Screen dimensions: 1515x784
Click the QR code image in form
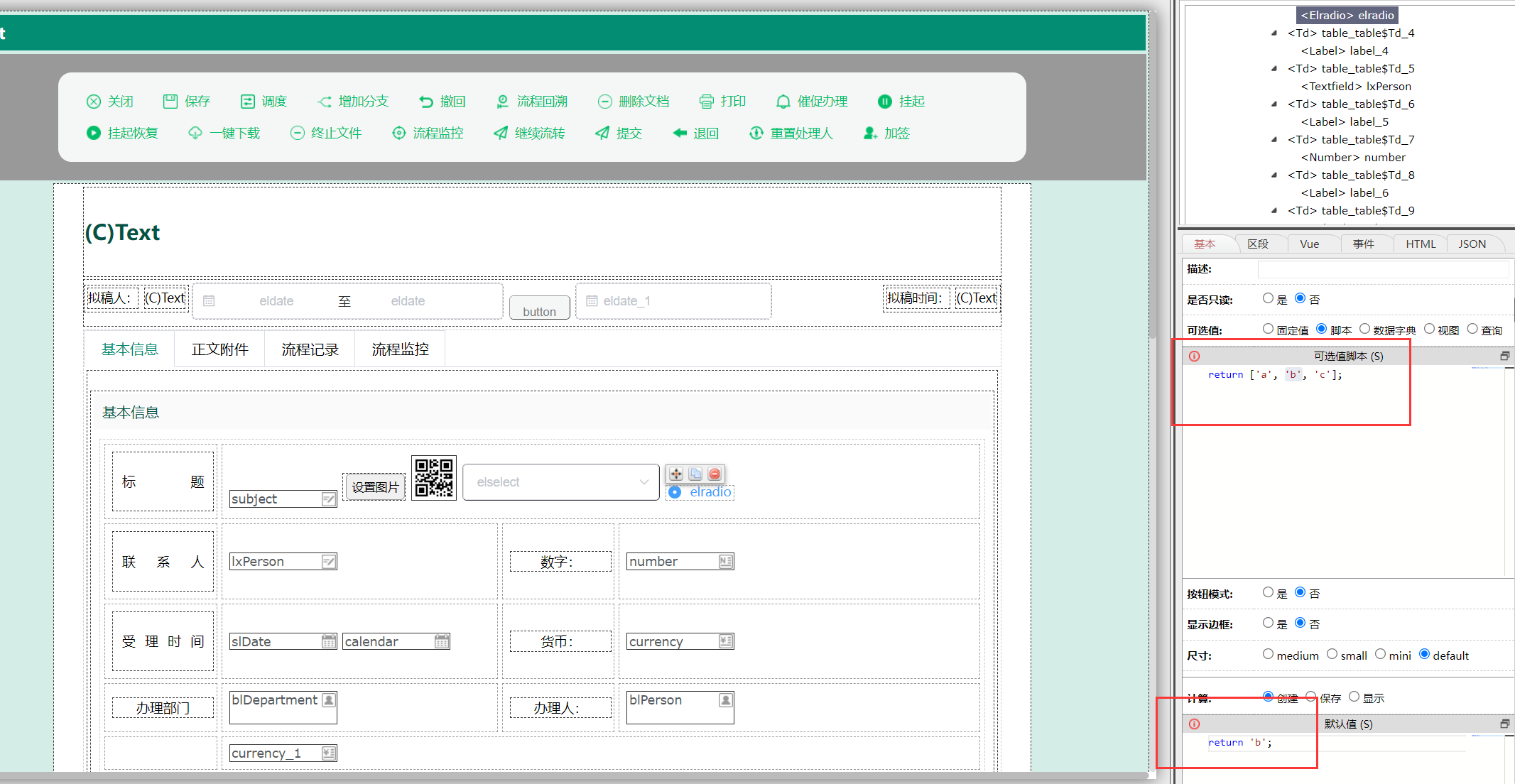433,477
